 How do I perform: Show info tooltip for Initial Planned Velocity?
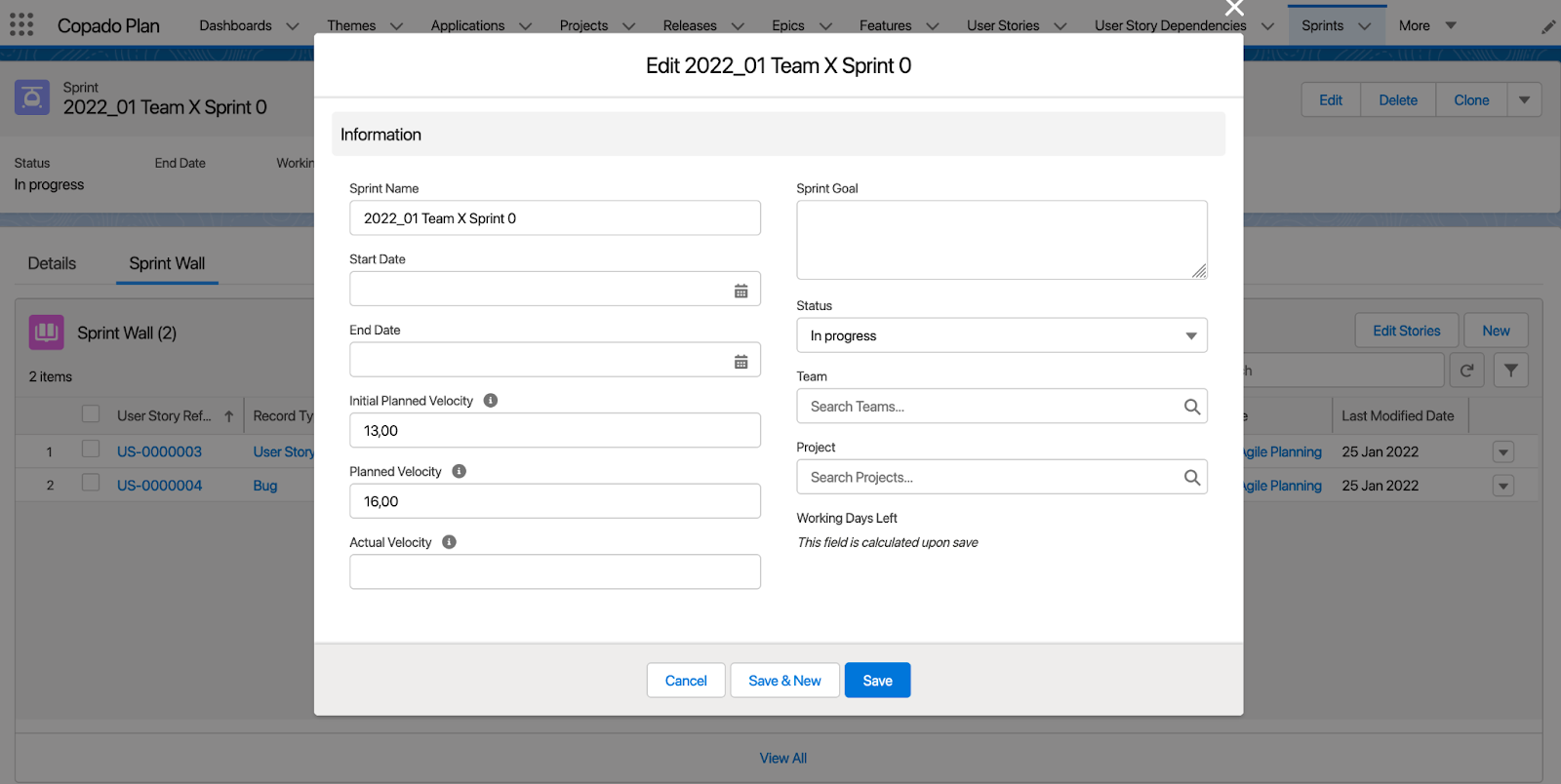point(491,401)
